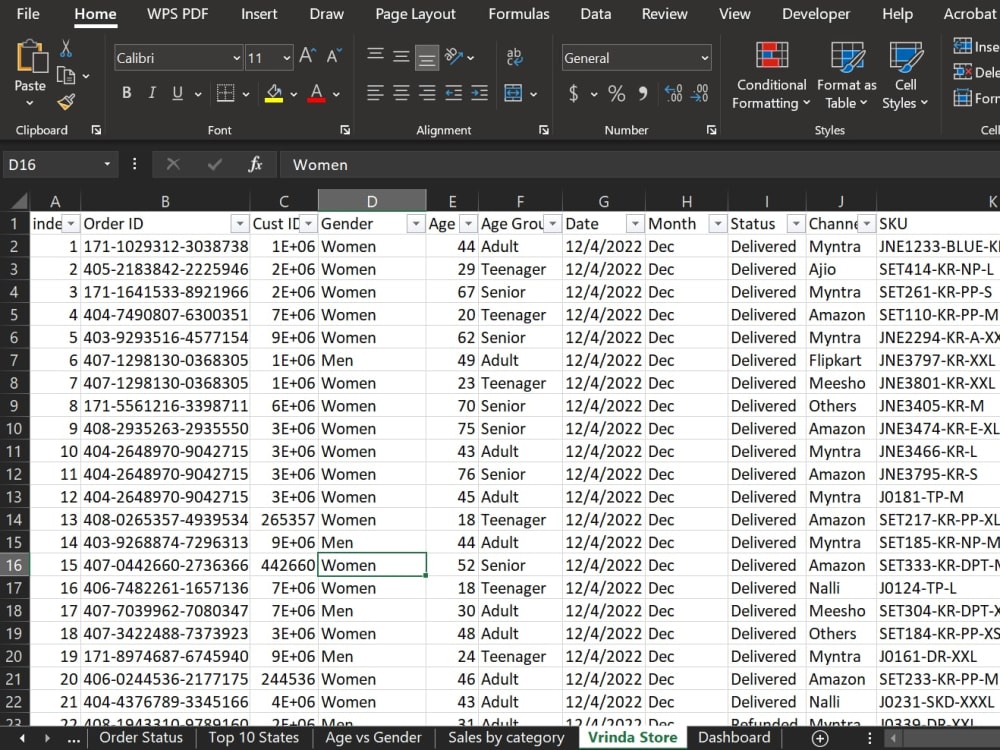Activate the Format Painter brush
This screenshot has height=750, width=1000.
pyautogui.click(x=66, y=101)
